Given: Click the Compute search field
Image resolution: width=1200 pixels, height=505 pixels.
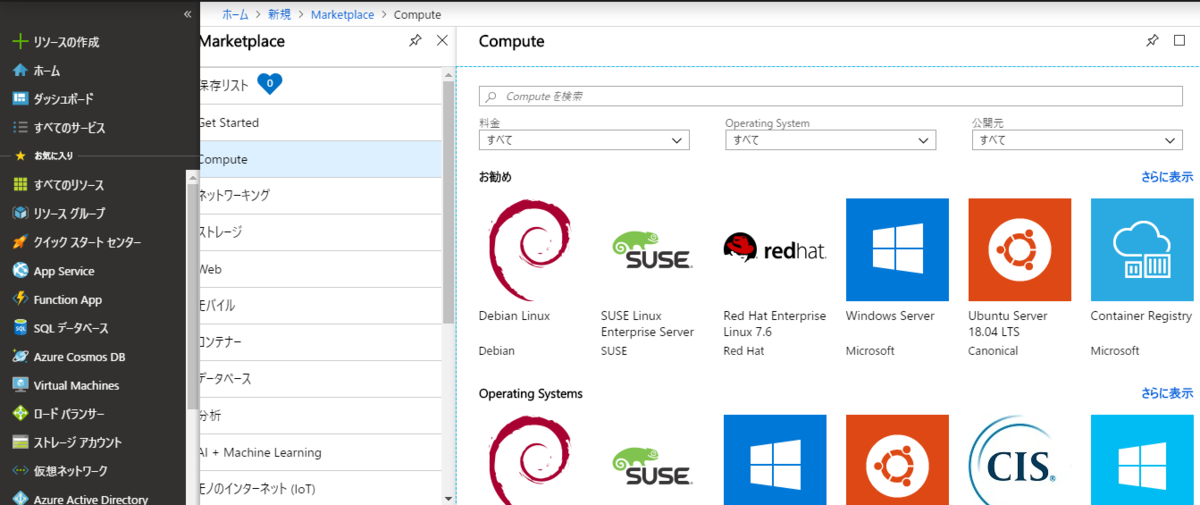Looking at the screenshot, I should pos(831,96).
